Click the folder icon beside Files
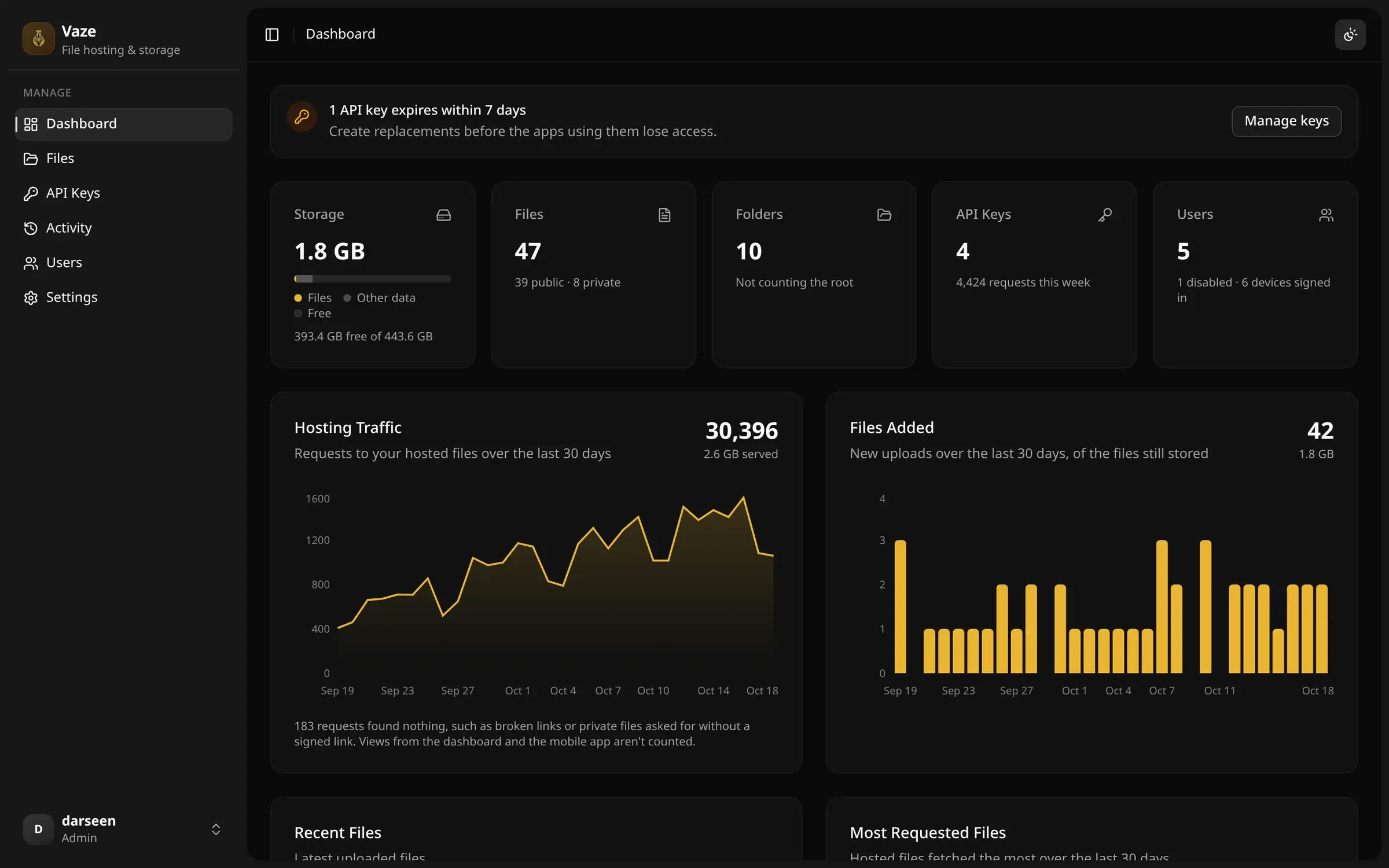Image resolution: width=1389 pixels, height=868 pixels. [31, 159]
